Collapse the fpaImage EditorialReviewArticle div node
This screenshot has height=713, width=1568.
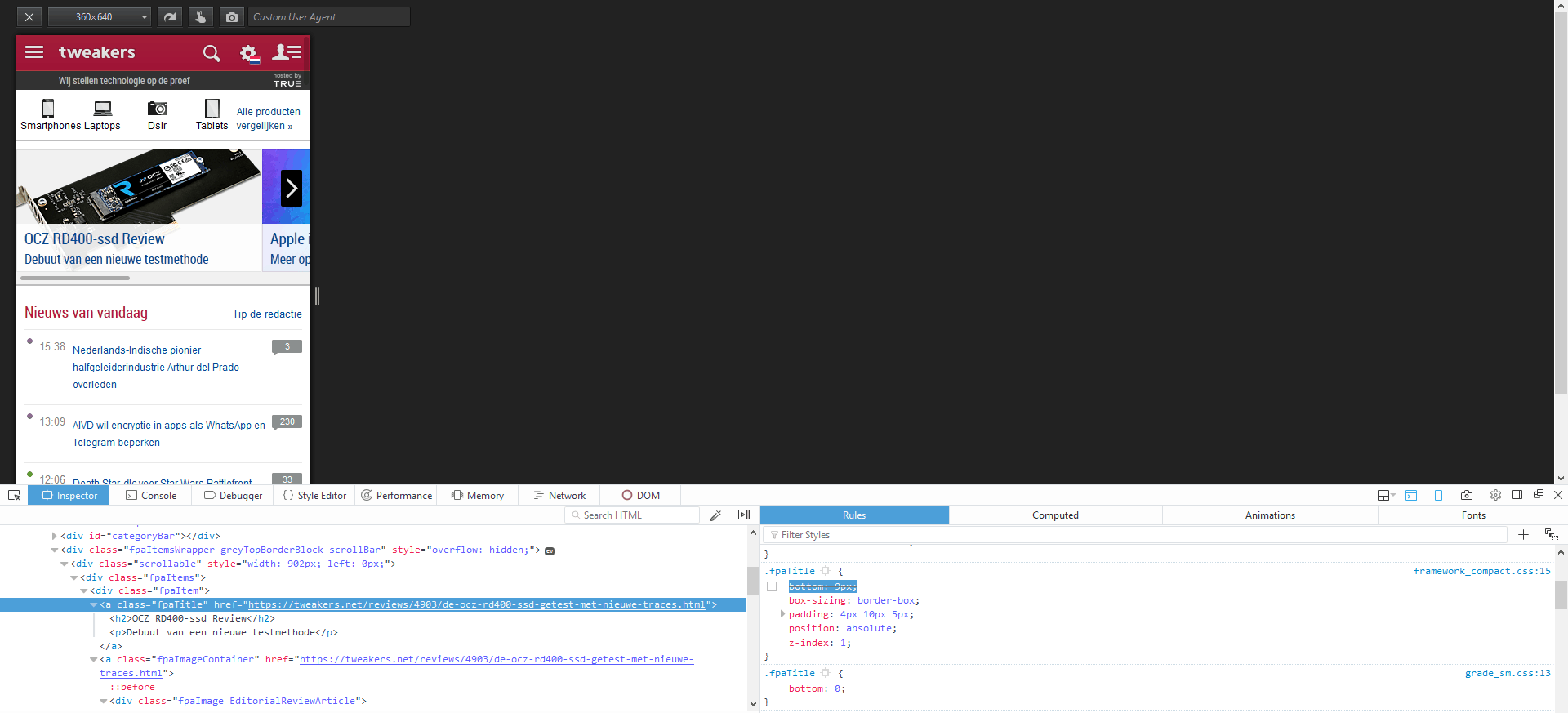click(104, 702)
